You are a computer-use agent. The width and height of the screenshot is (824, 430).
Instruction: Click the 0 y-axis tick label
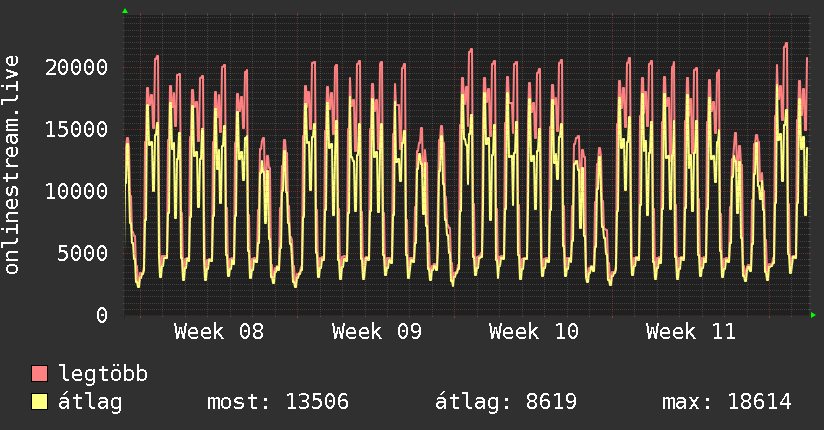pos(101,315)
